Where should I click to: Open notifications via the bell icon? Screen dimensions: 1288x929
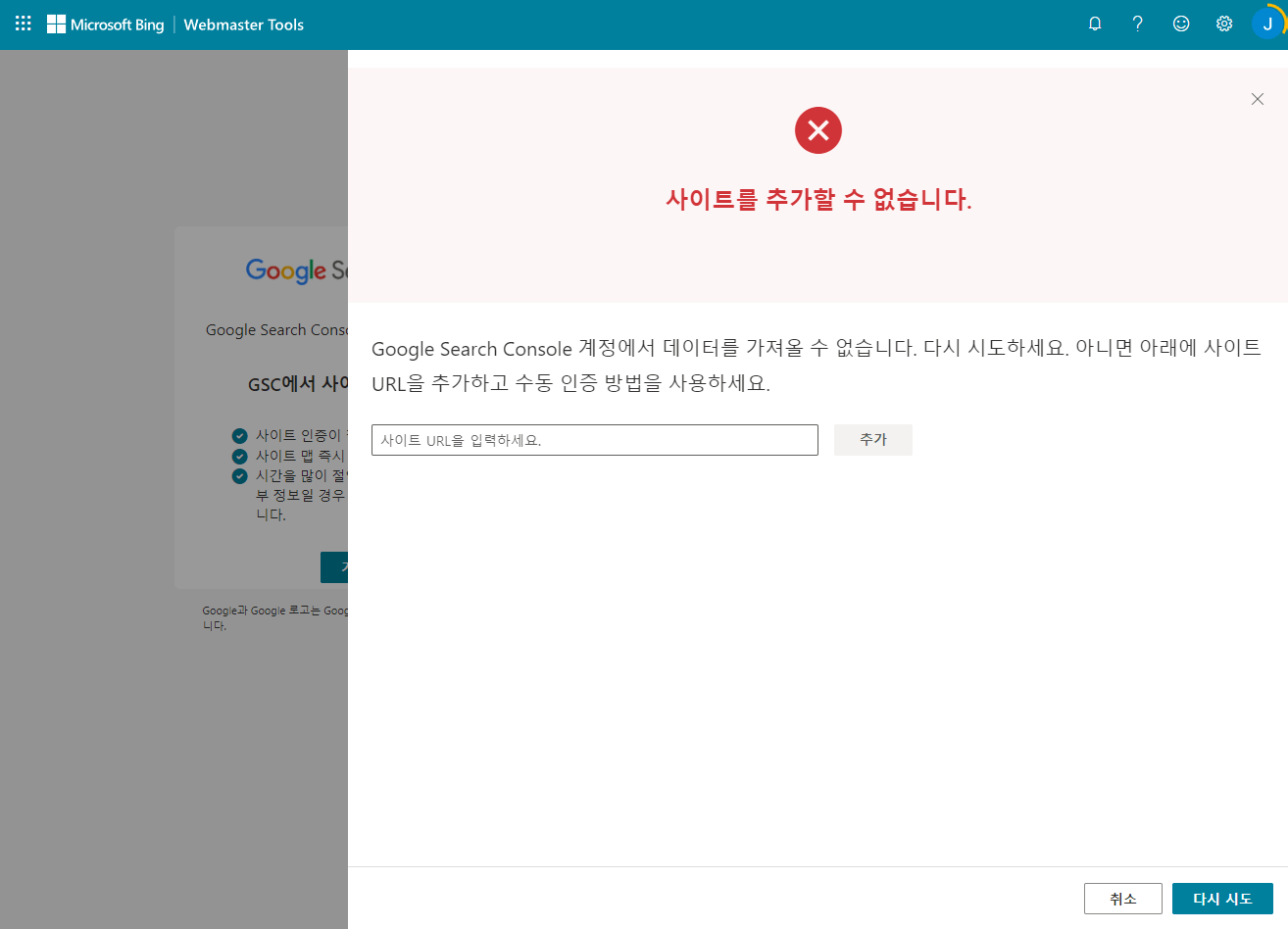[x=1095, y=24]
